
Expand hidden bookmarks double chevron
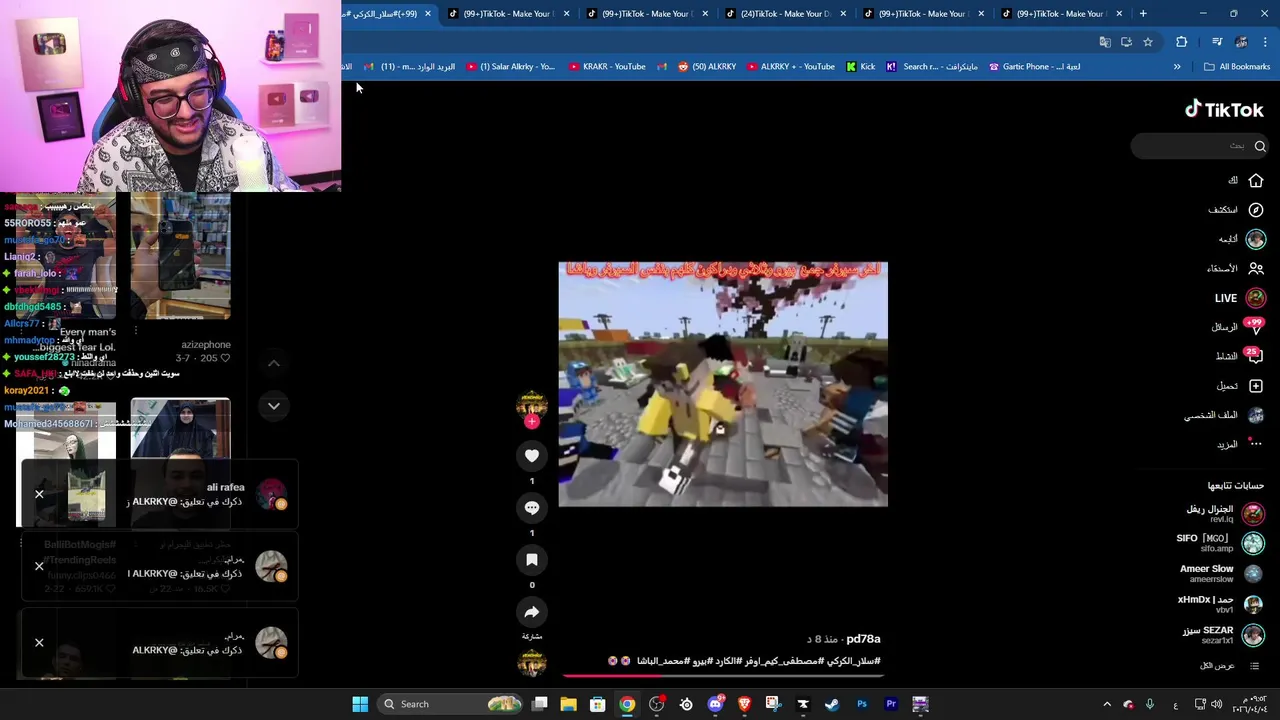tap(1177, 67)
